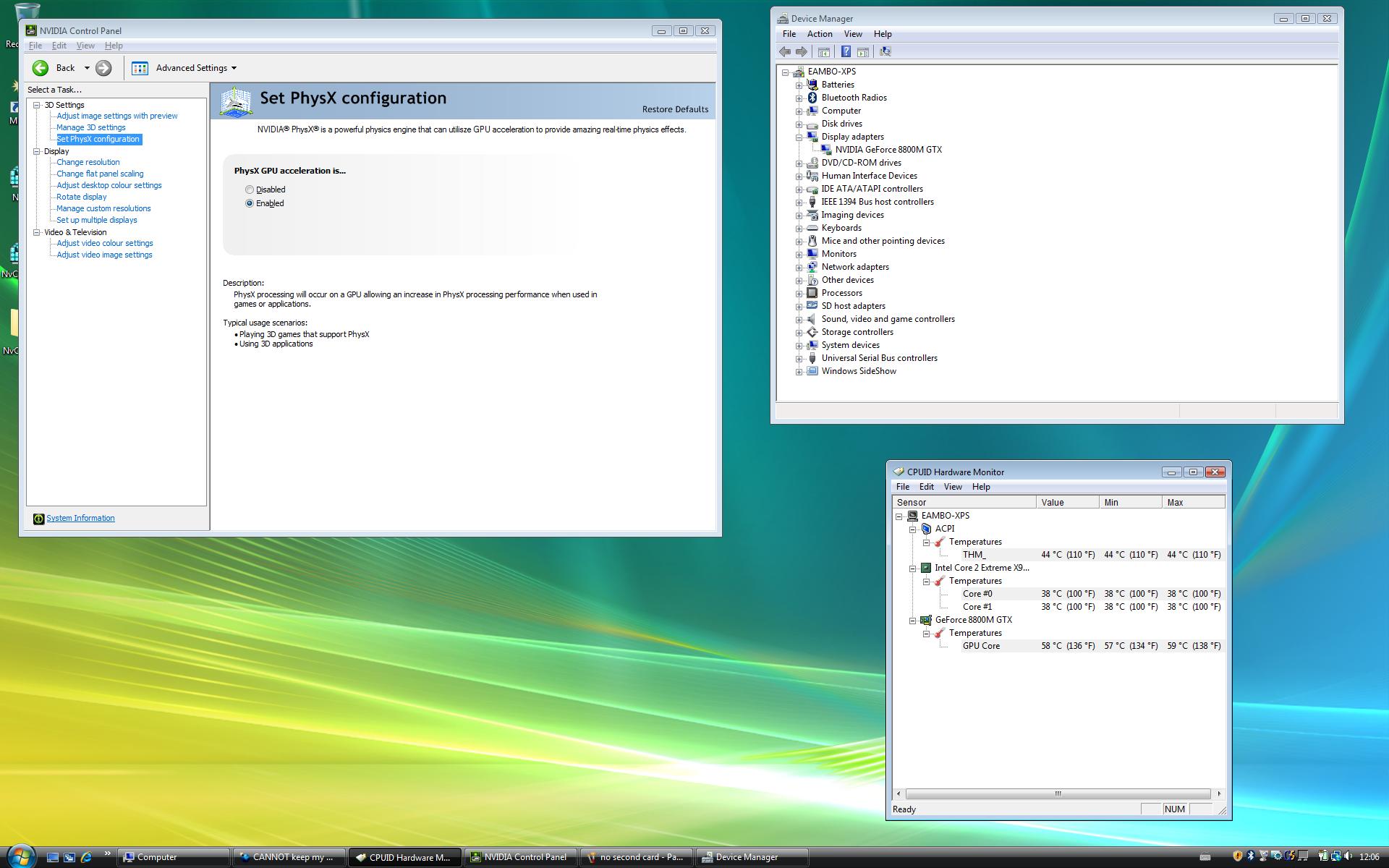Click the Intel Core 2 Extreme chip icon
Image resolution: width=1389 pixels, height=868 pixels.
coord(926,568)
